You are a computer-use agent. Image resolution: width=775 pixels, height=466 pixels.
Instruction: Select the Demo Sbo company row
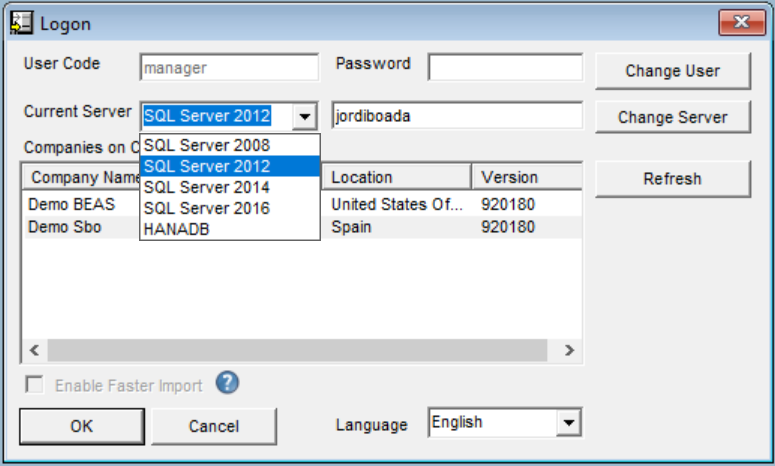pyautogui.click(x=302, y=227)
